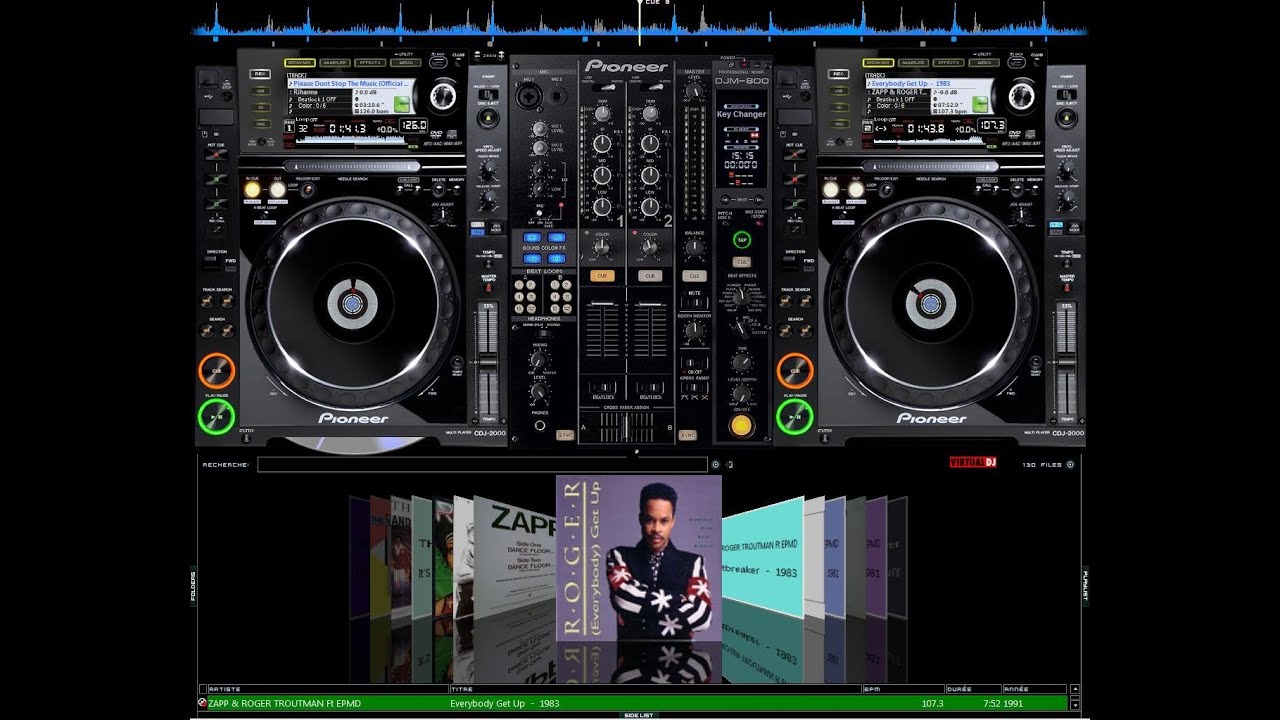
Task: Set loop out with right deck OUT button
Action: tap(855, 189)
